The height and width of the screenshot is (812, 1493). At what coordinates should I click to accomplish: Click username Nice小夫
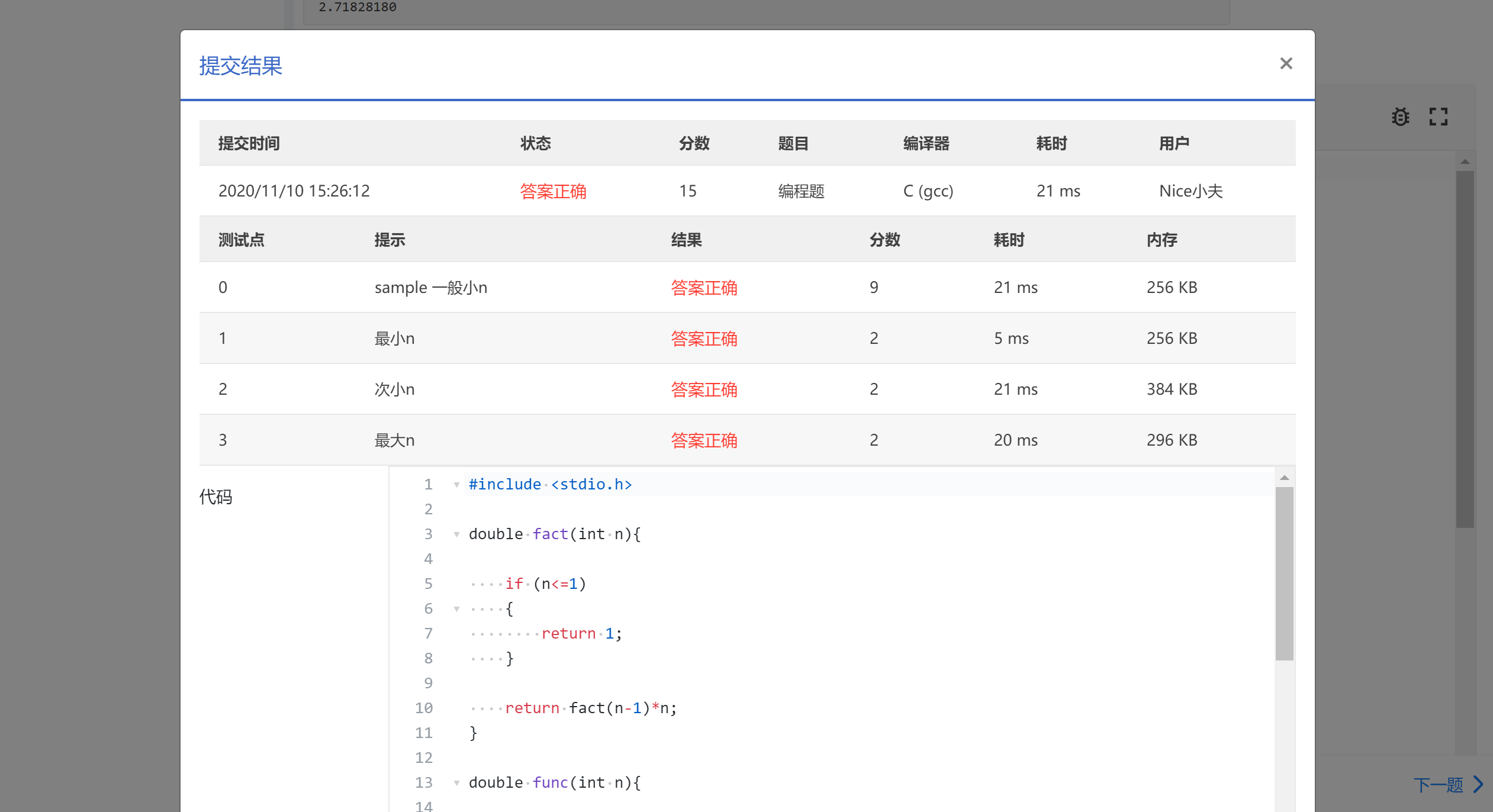click(1190, 191)
